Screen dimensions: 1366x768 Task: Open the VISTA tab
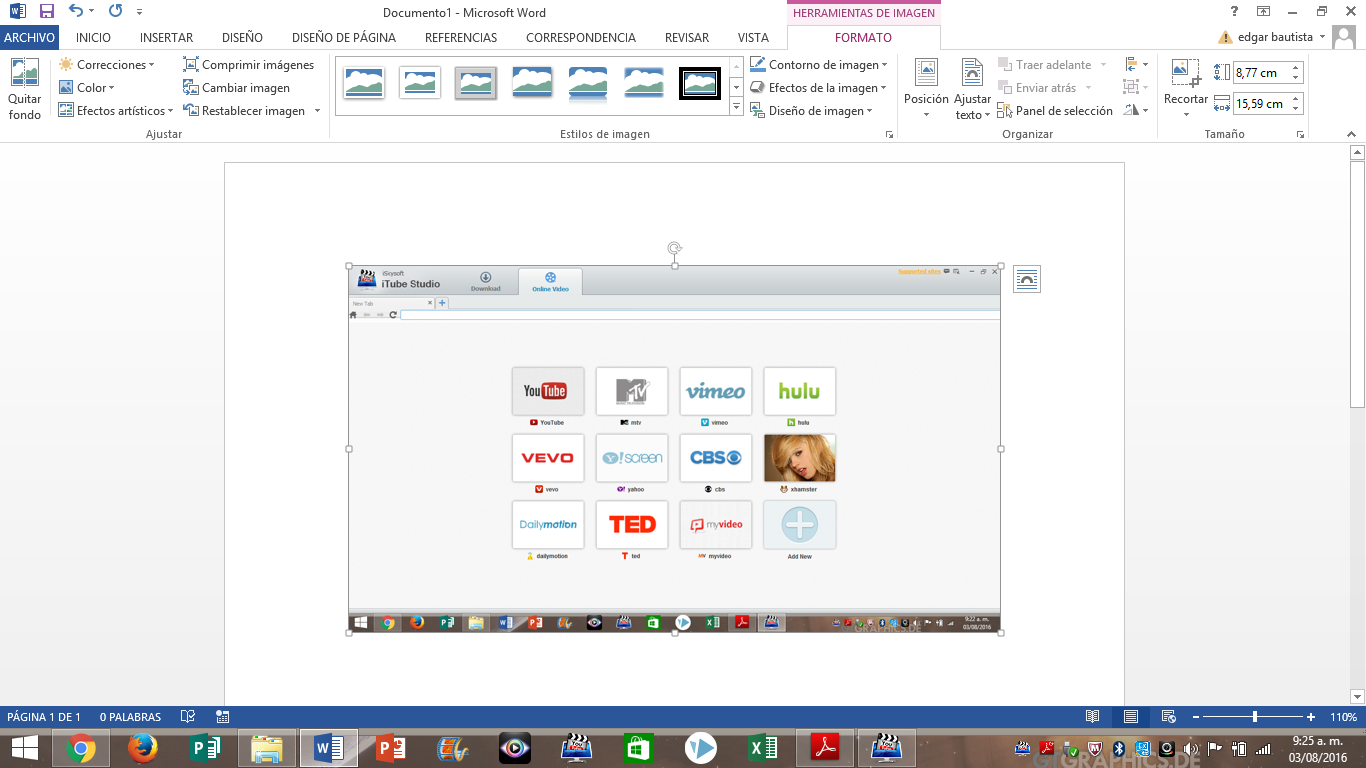point(753,38)
